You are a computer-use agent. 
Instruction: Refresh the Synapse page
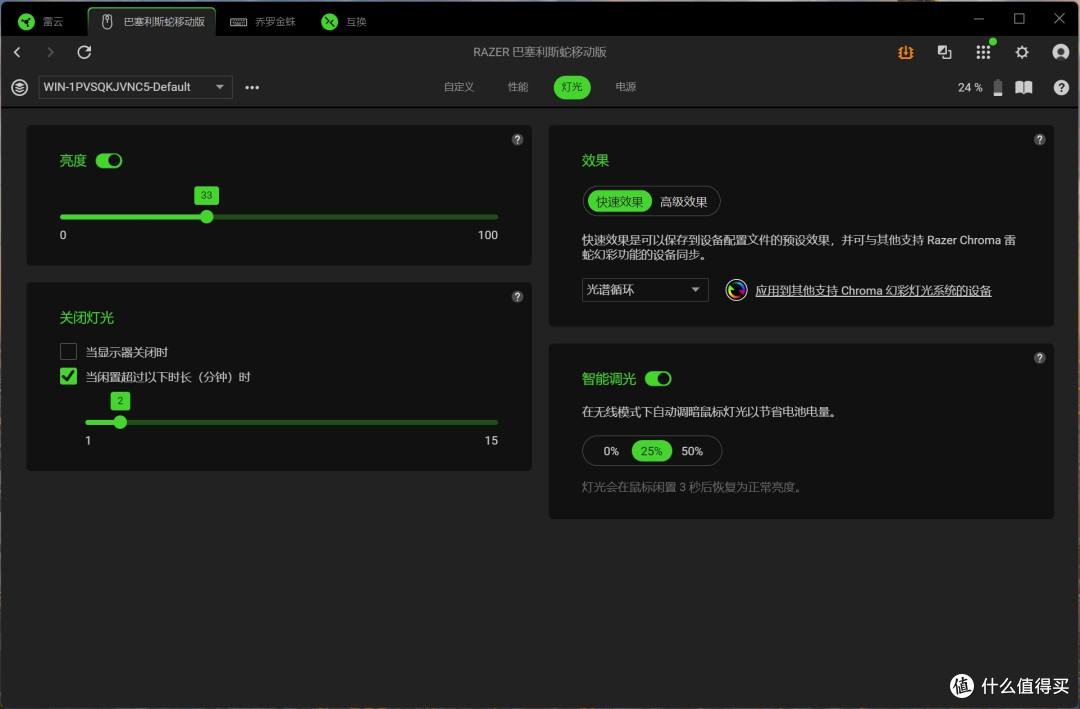point(84,52)
